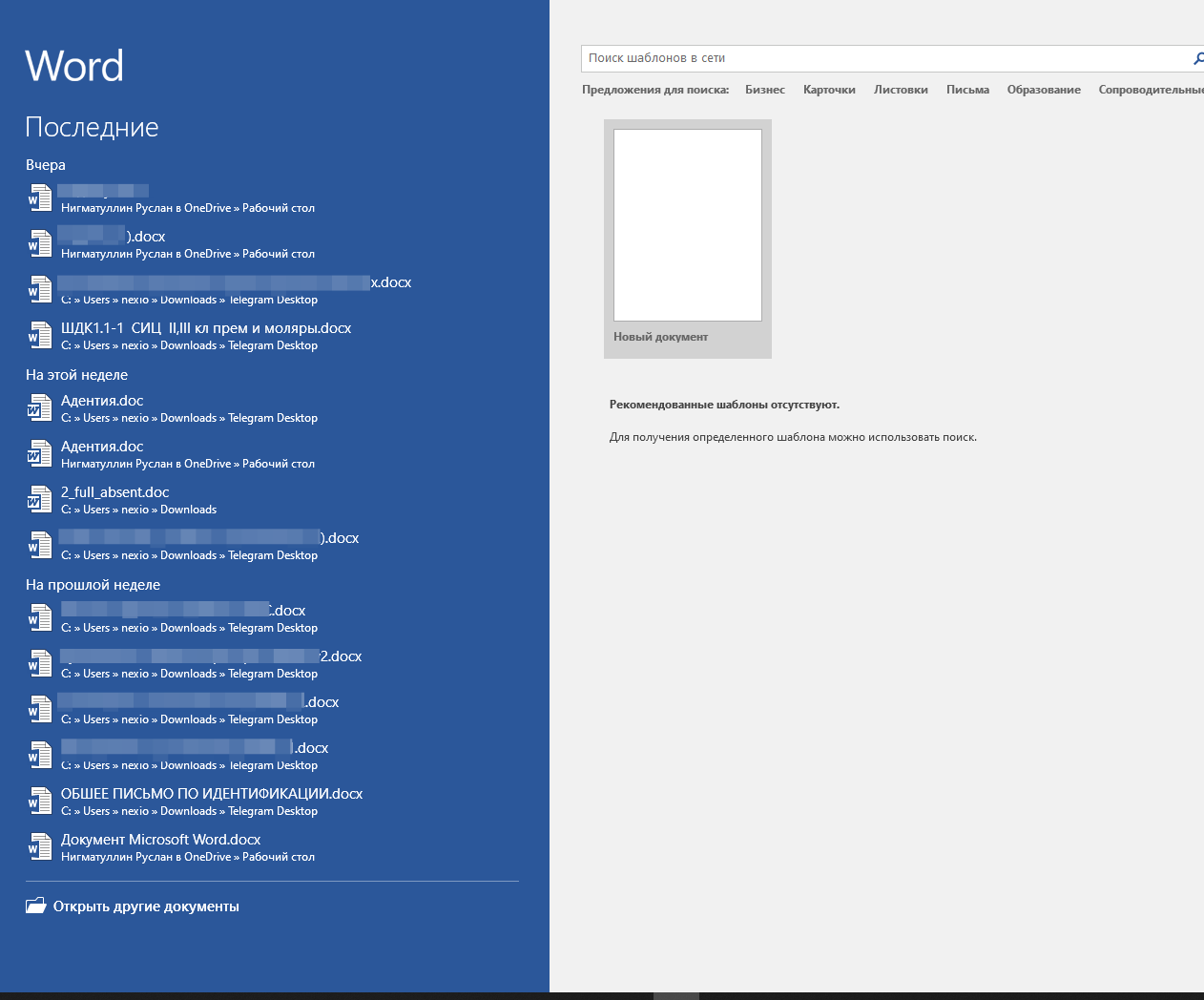Click the magnifier icon in the template search box
This screenshot has height=1000, width=1204.
(x=1198, y=58)
